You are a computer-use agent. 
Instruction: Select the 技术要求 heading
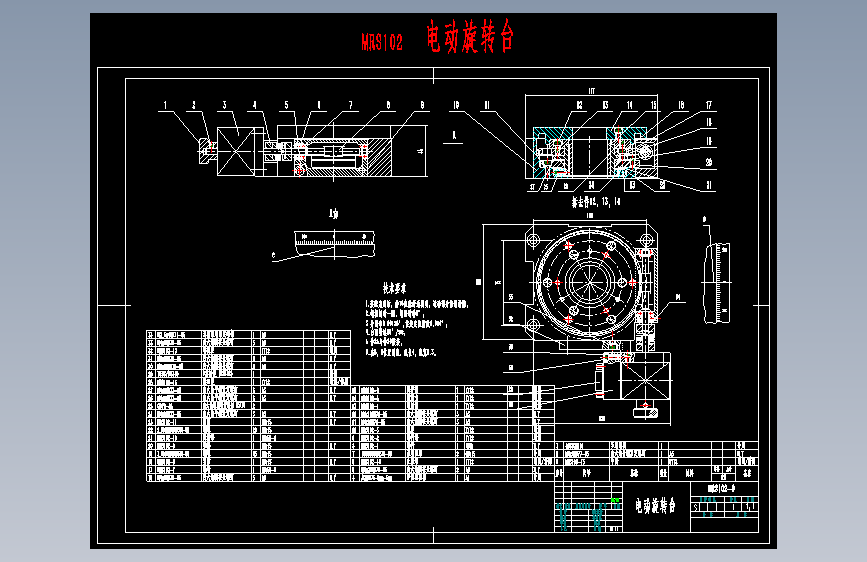(x=394, y=288)
